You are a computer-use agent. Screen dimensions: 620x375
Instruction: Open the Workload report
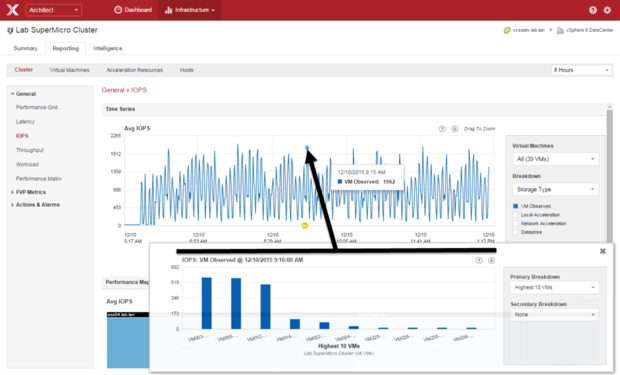(x=27, y=164)
